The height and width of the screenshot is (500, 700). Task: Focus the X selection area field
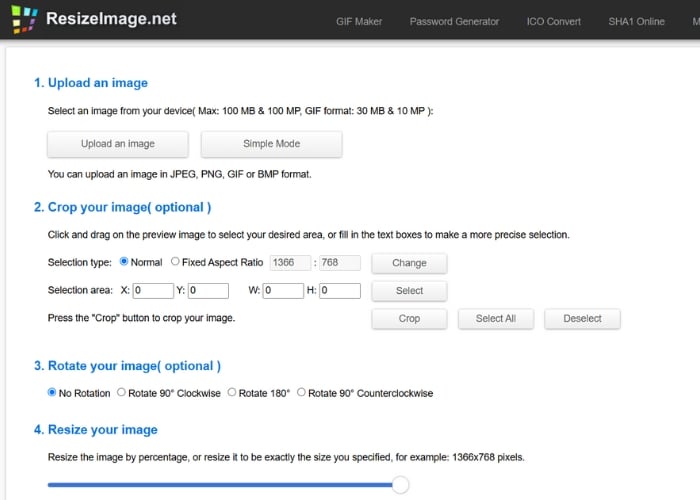tap(152, 291)
